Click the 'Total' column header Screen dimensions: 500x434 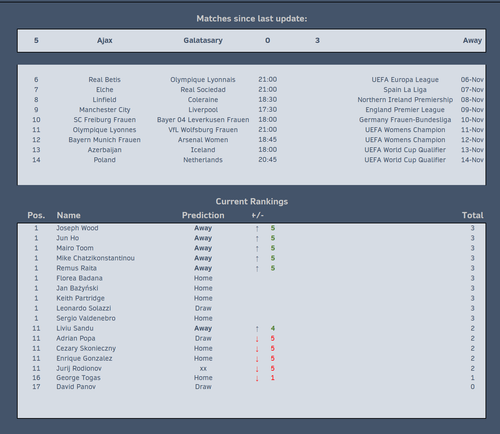[x=473, y=215]
